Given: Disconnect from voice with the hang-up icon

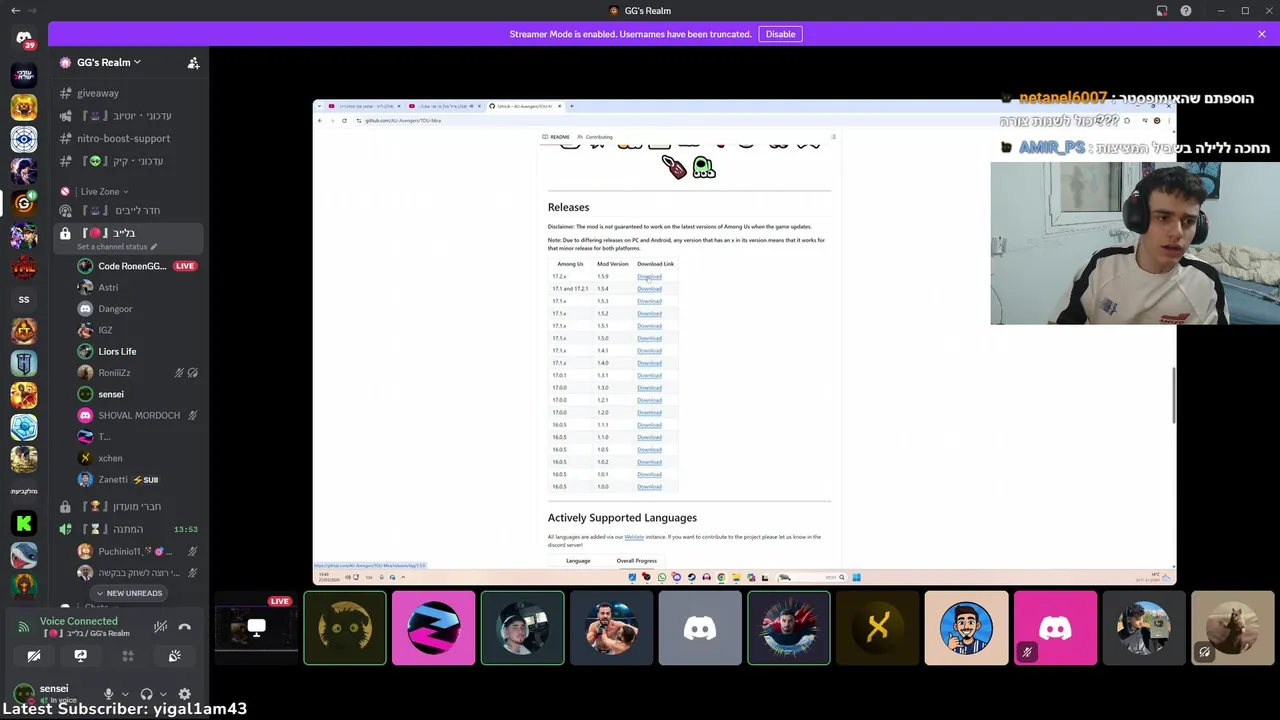Looking at the screenshot, I should (184, 627).
